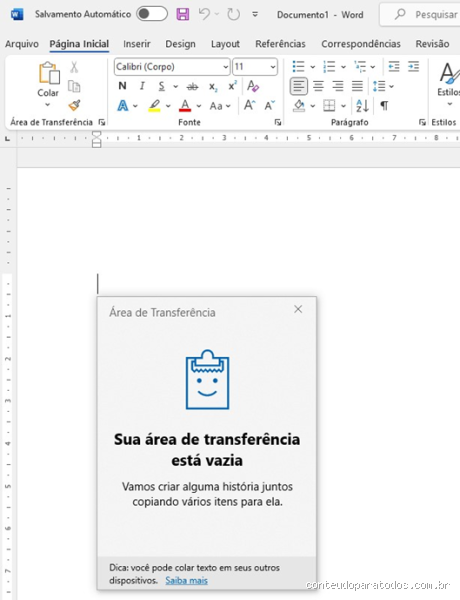460x600 pixels.
Task: Open the Arquivo menu
Action: 22,44
